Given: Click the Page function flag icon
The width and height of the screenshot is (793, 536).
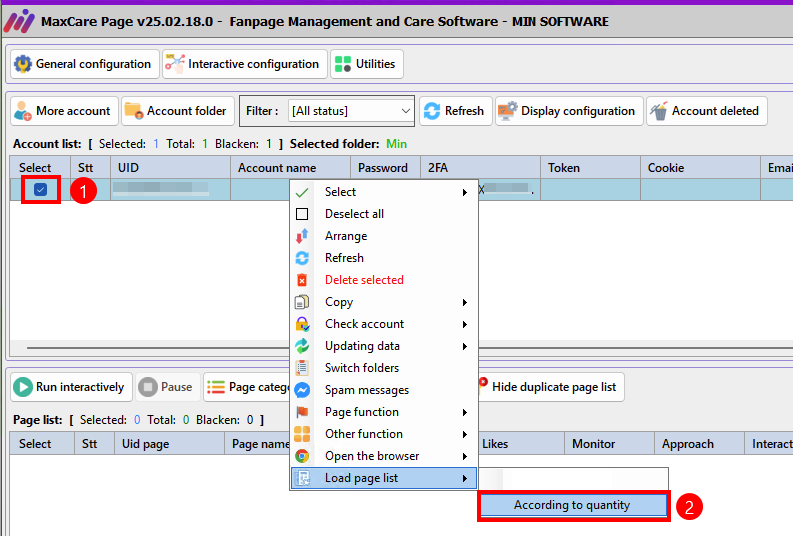Looking at the screenshot, I should coord(302,412).
